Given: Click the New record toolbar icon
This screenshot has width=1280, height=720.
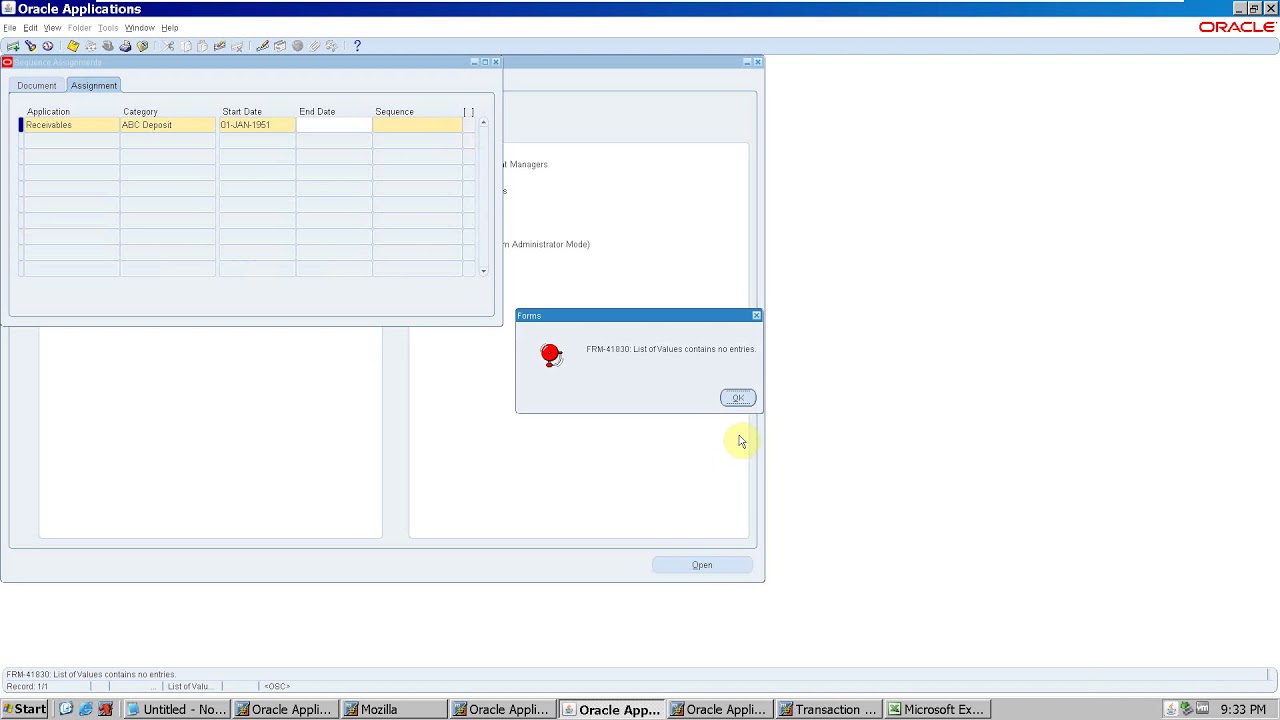Looking at the screenshot, I should 13,46.
